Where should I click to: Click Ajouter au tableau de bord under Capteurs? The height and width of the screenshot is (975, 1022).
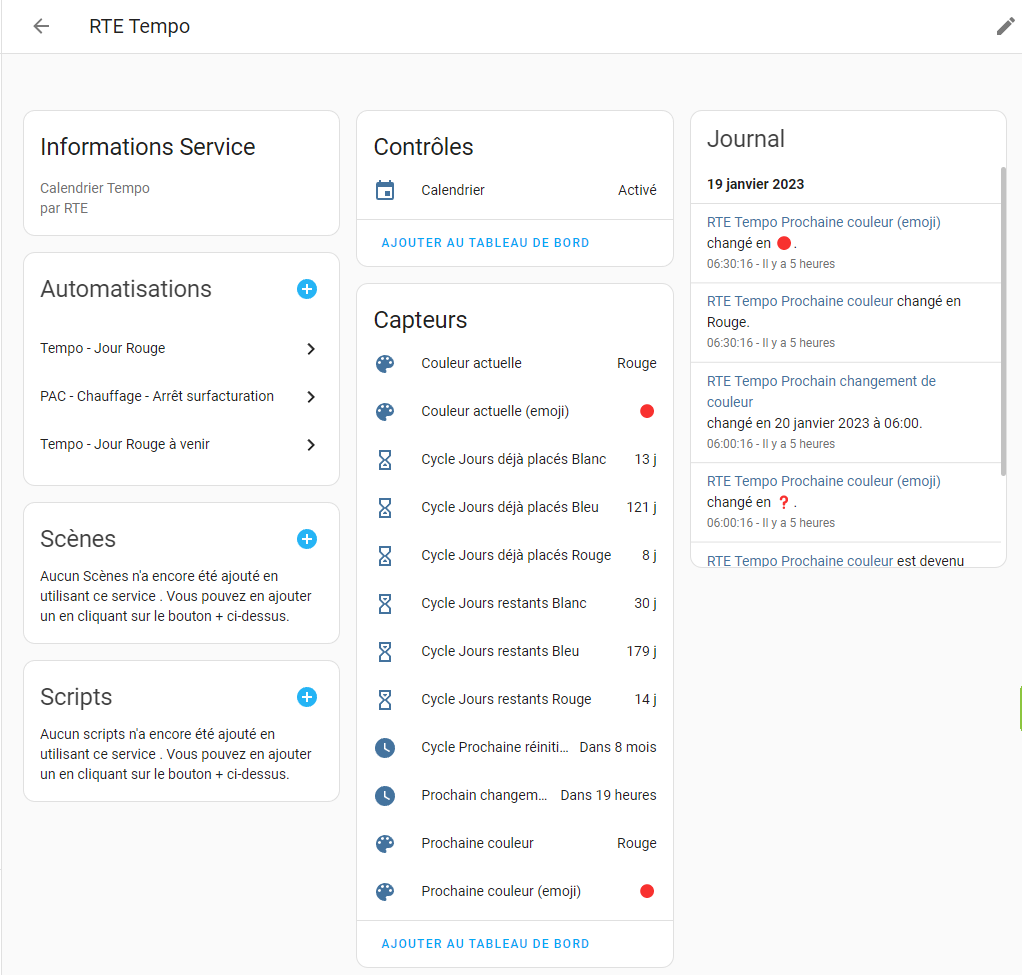(485, 943)
